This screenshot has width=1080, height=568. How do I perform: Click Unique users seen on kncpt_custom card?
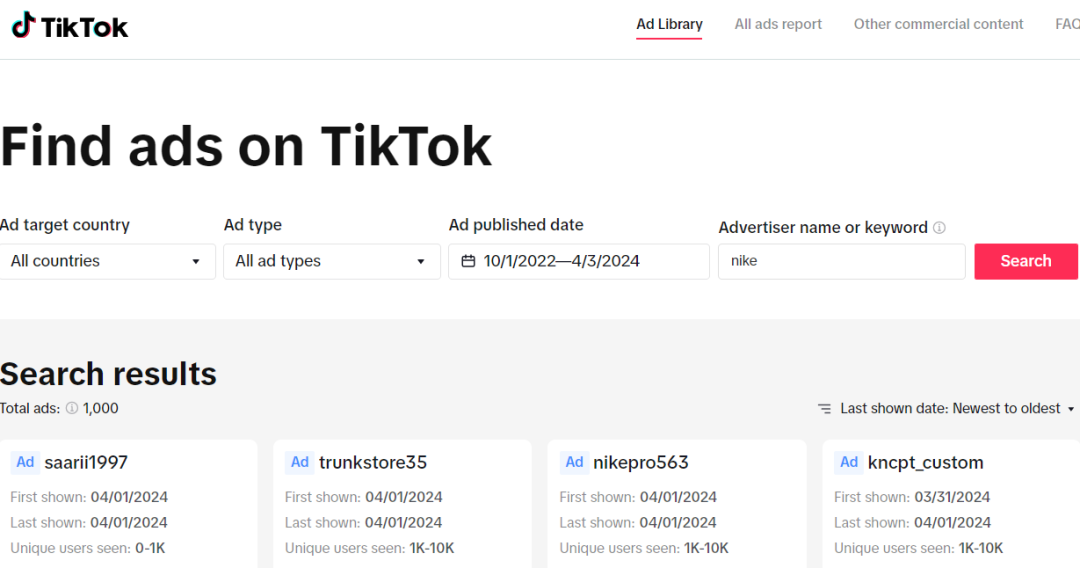919,549
